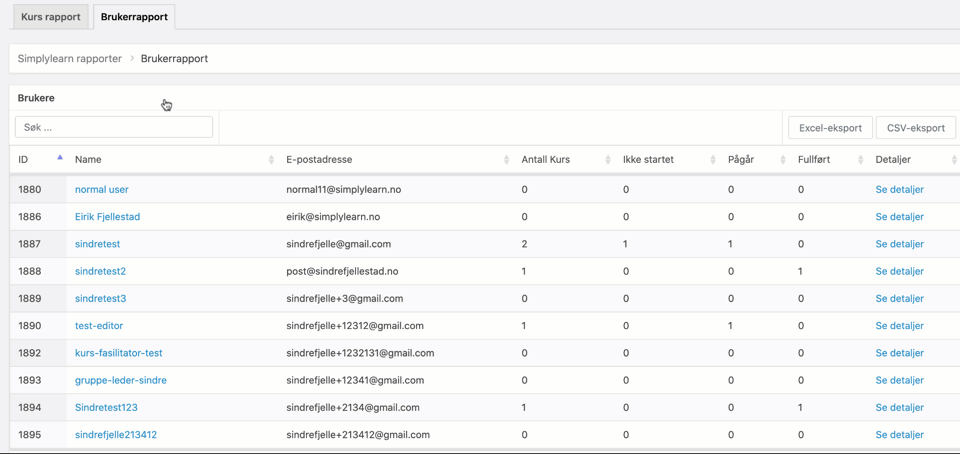960x454 pixels.
Task: Click Fullført column sort arrows
Action: click(861, 160)
